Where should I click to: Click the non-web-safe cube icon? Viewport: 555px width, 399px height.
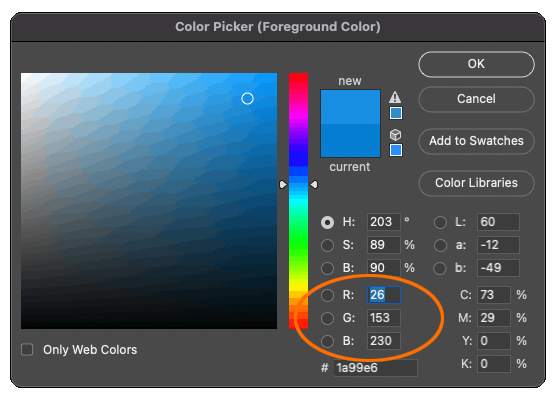pos(395,135)
